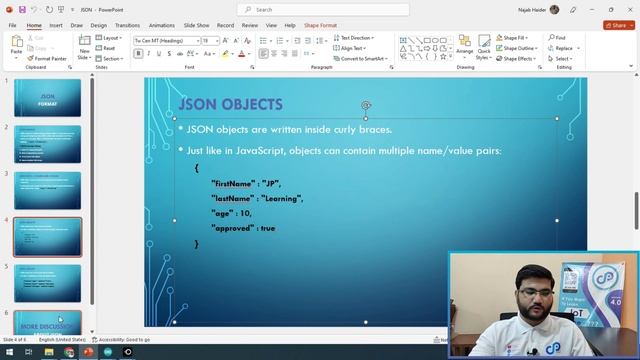Apply the red font color
The image size is (640, 360).
click(242, 53)
